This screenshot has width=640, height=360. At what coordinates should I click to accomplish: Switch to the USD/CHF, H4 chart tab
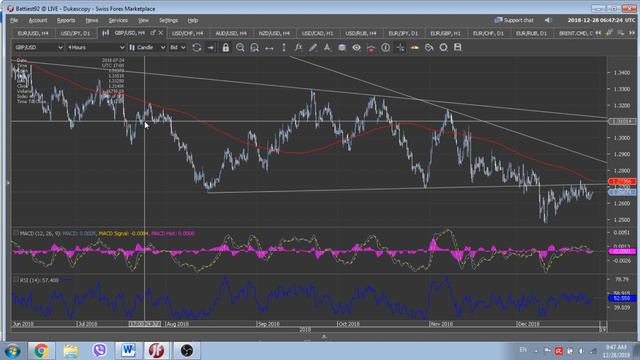[187, 33]
